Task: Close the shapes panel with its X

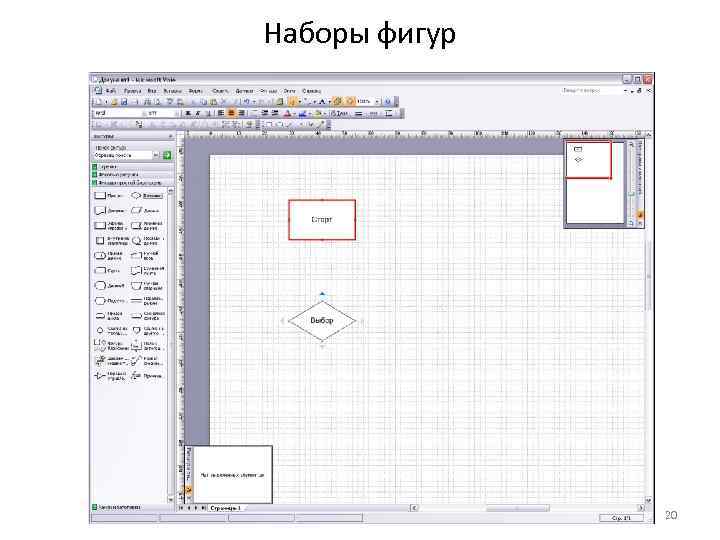Action: pyautogui.click(x=170, y=136)
